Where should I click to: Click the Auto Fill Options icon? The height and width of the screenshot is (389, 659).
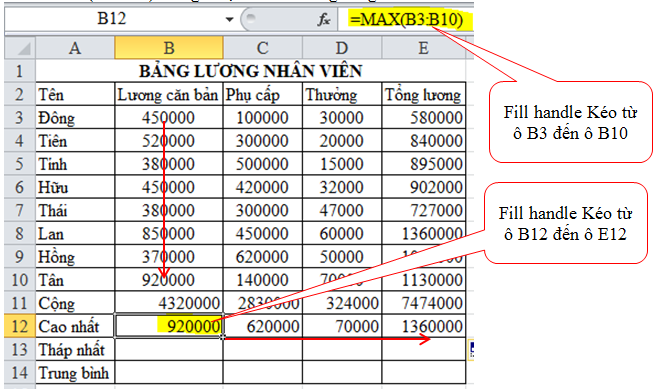click(x=471, y=350)
